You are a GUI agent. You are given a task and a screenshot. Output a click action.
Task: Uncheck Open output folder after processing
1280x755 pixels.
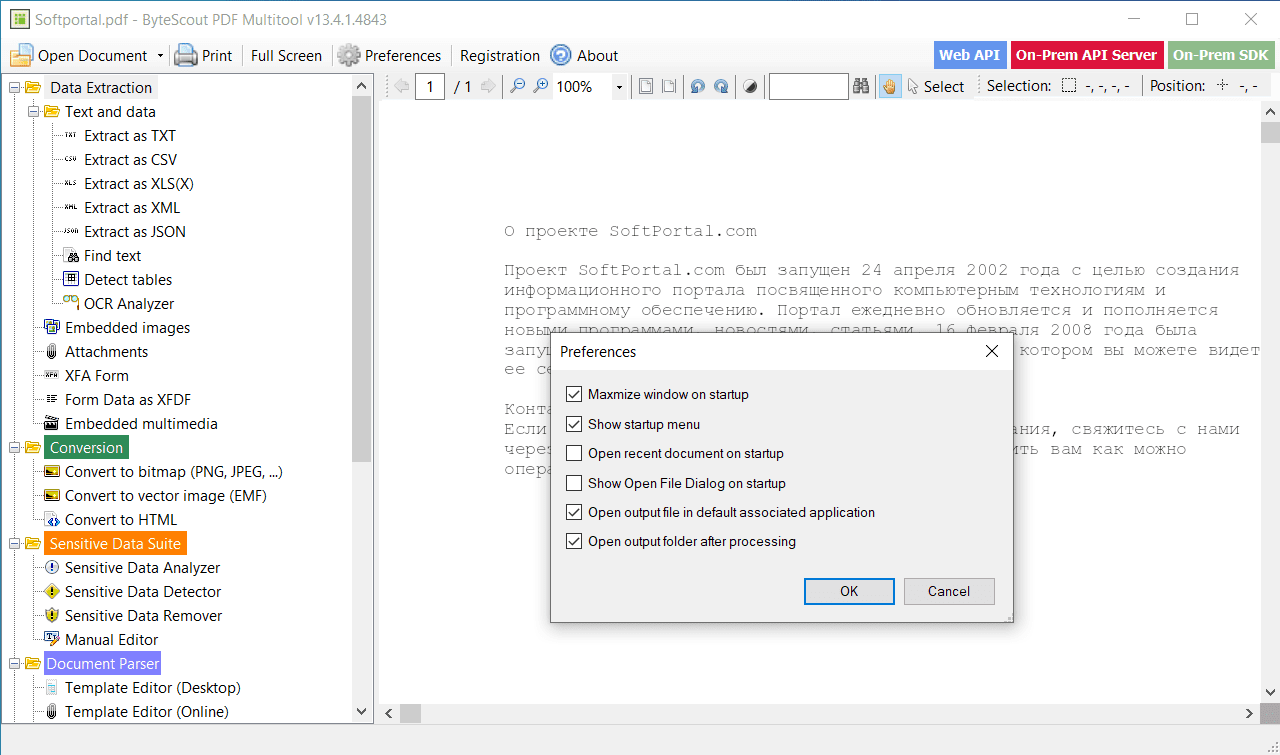point(574,541)
